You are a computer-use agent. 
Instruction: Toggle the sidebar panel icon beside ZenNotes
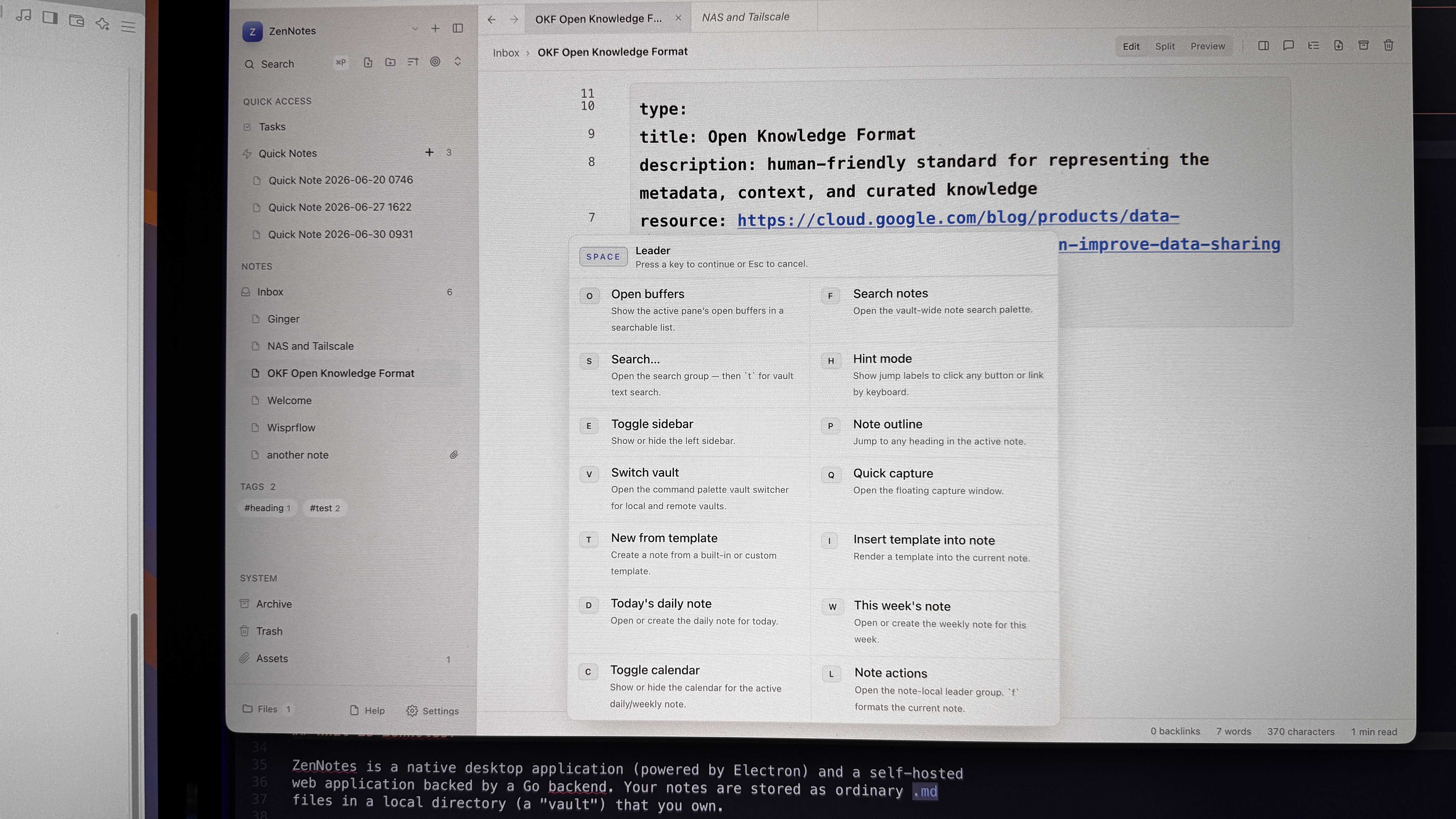(x=458, y=28)
